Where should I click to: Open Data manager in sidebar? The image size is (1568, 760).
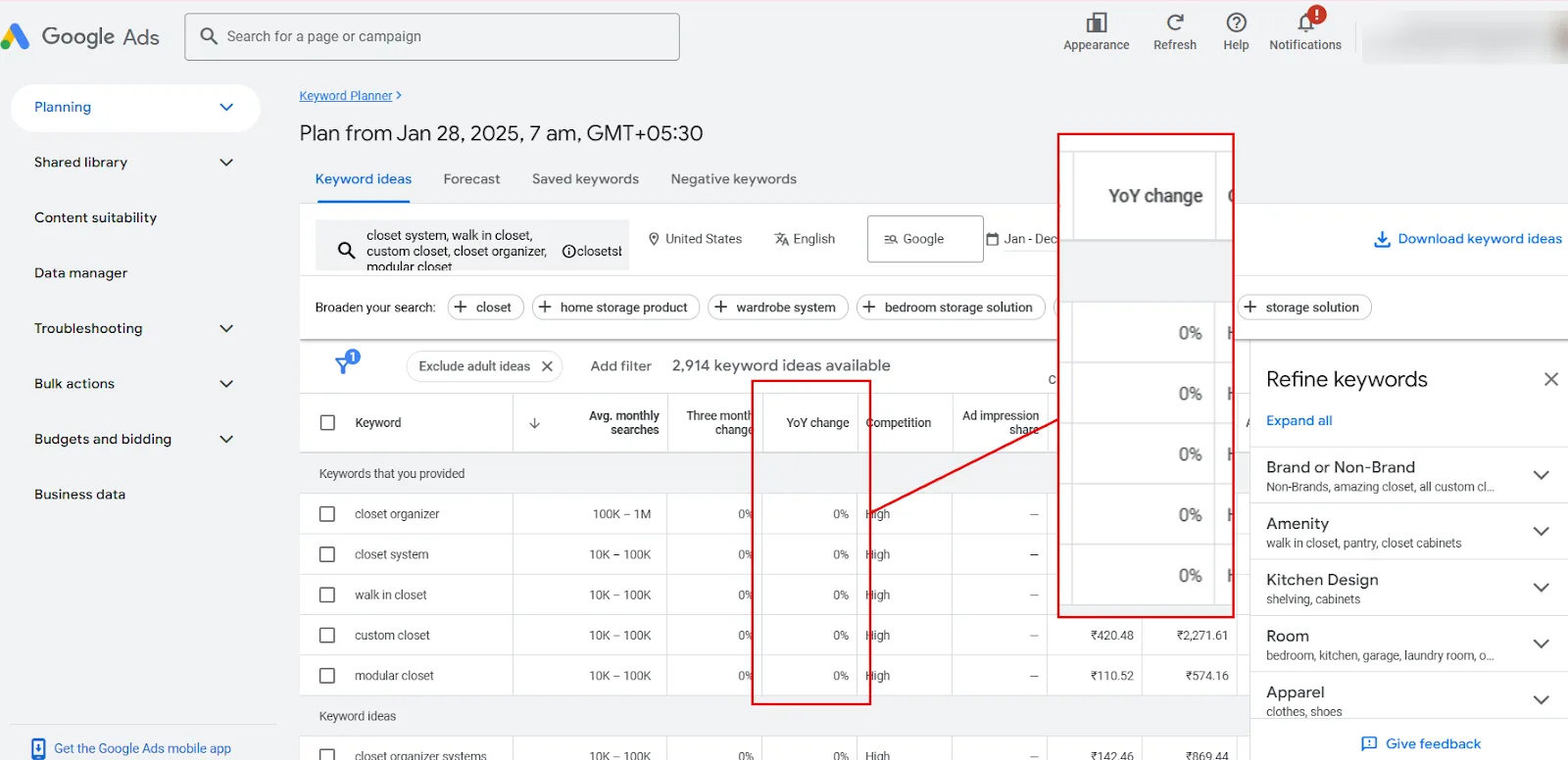click(x=80, y=273)
